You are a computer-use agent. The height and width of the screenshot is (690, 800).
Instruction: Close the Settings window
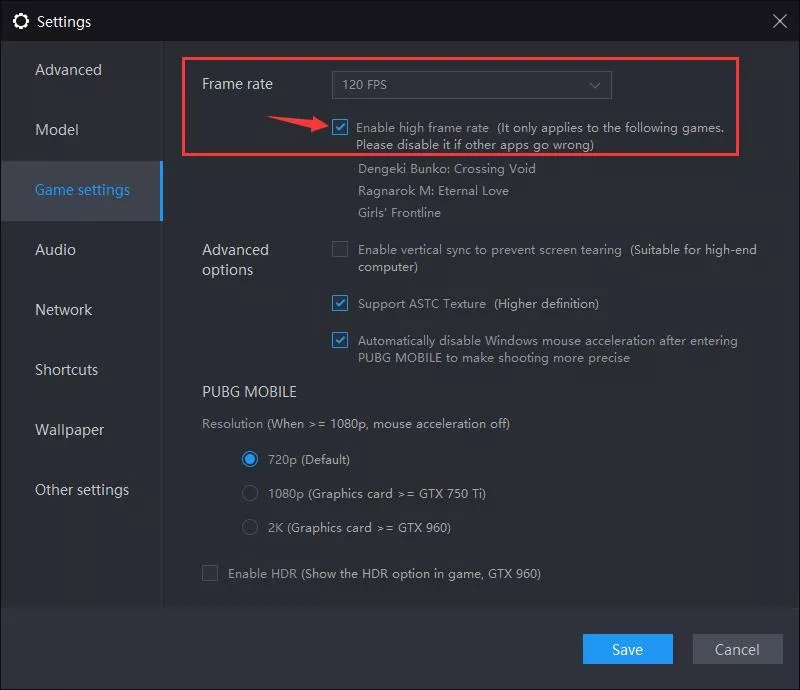780,20
